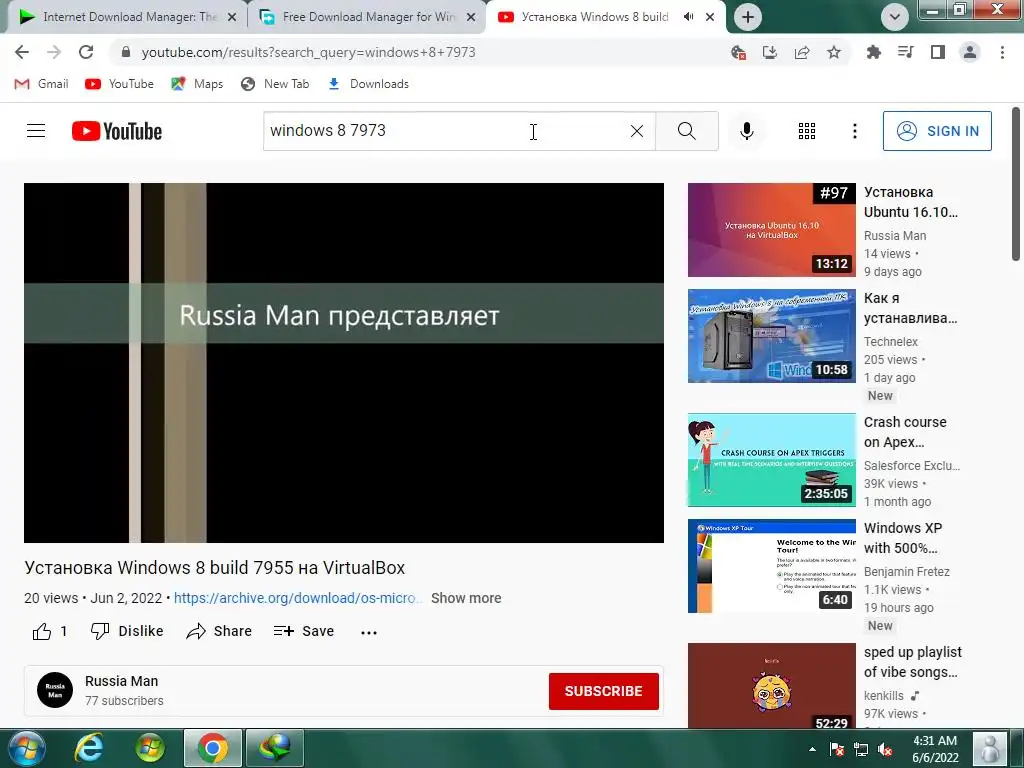Open the blocked cookies icon in address bar
The height and width of the screenshot is (768, 1024).
tap(738, 52)
